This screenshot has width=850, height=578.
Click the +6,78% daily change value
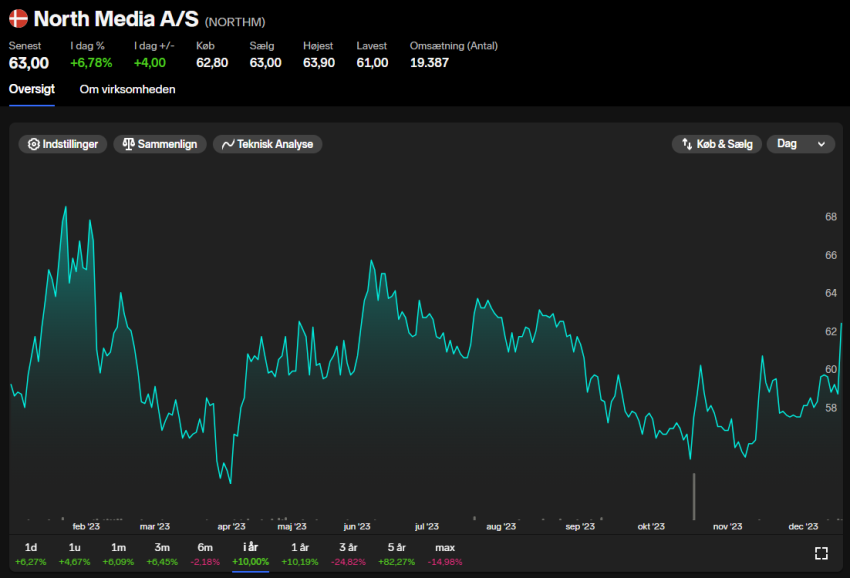pyautogui.click(x=91, y=63)
